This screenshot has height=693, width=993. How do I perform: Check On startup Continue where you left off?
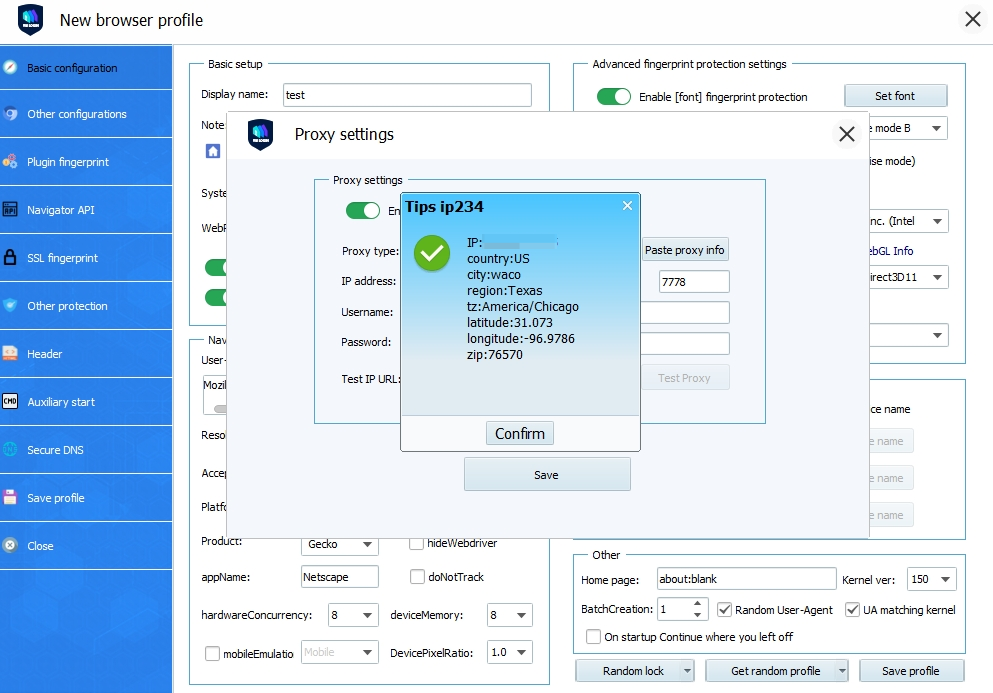coord(593,636)
